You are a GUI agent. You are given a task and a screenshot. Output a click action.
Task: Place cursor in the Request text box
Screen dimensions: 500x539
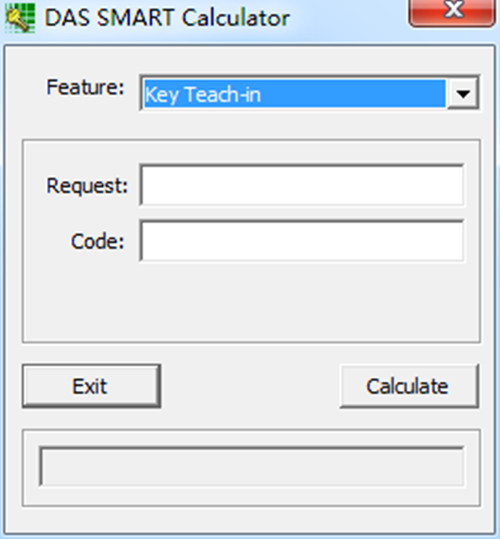pyautogui.click(x=302, y=185)
